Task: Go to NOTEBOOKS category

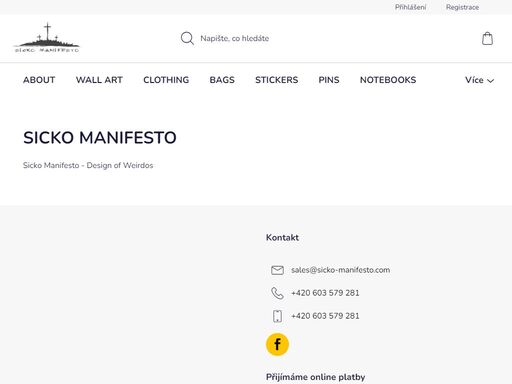Action: click(x=388, y=80)
